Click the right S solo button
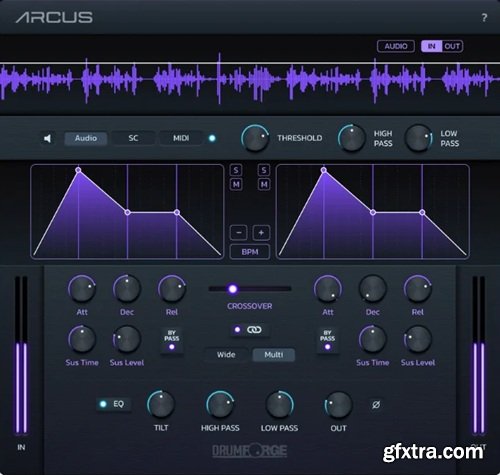 click(264, 170)
